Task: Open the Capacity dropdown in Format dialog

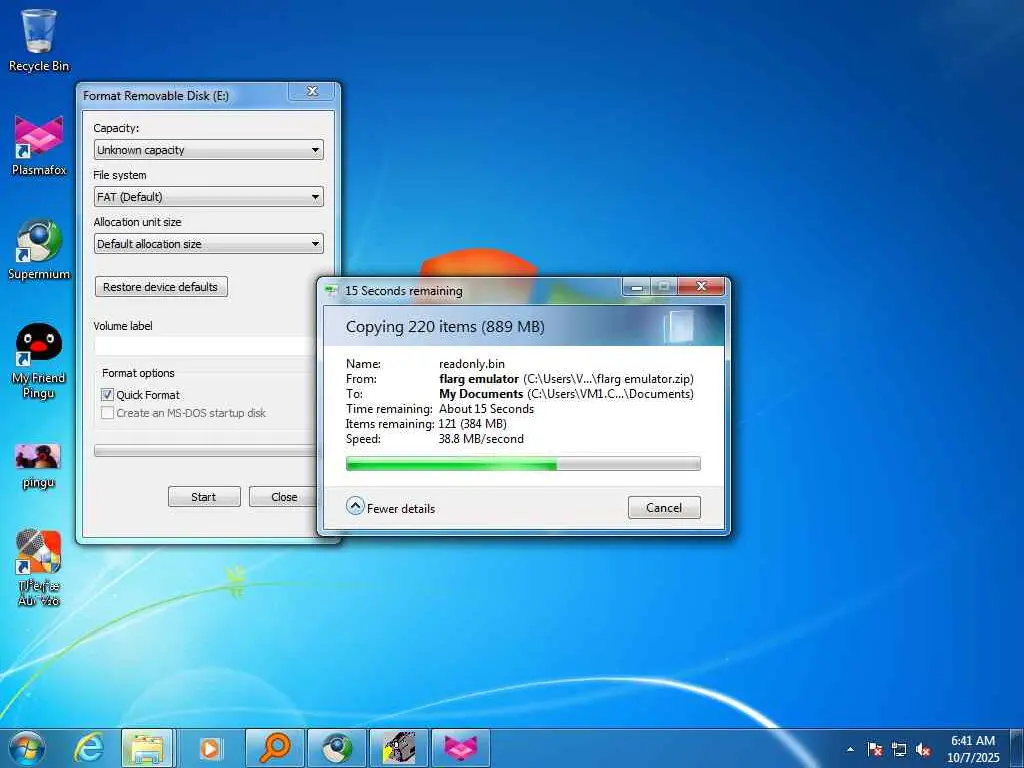Action: tap(208, 150)
